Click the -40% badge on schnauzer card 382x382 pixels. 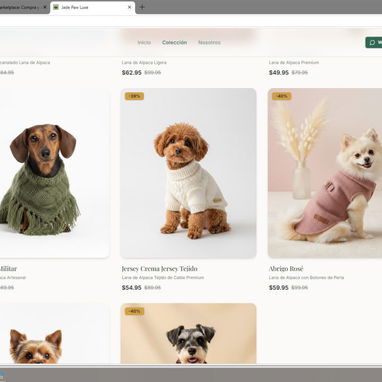(x=134, y=311)
